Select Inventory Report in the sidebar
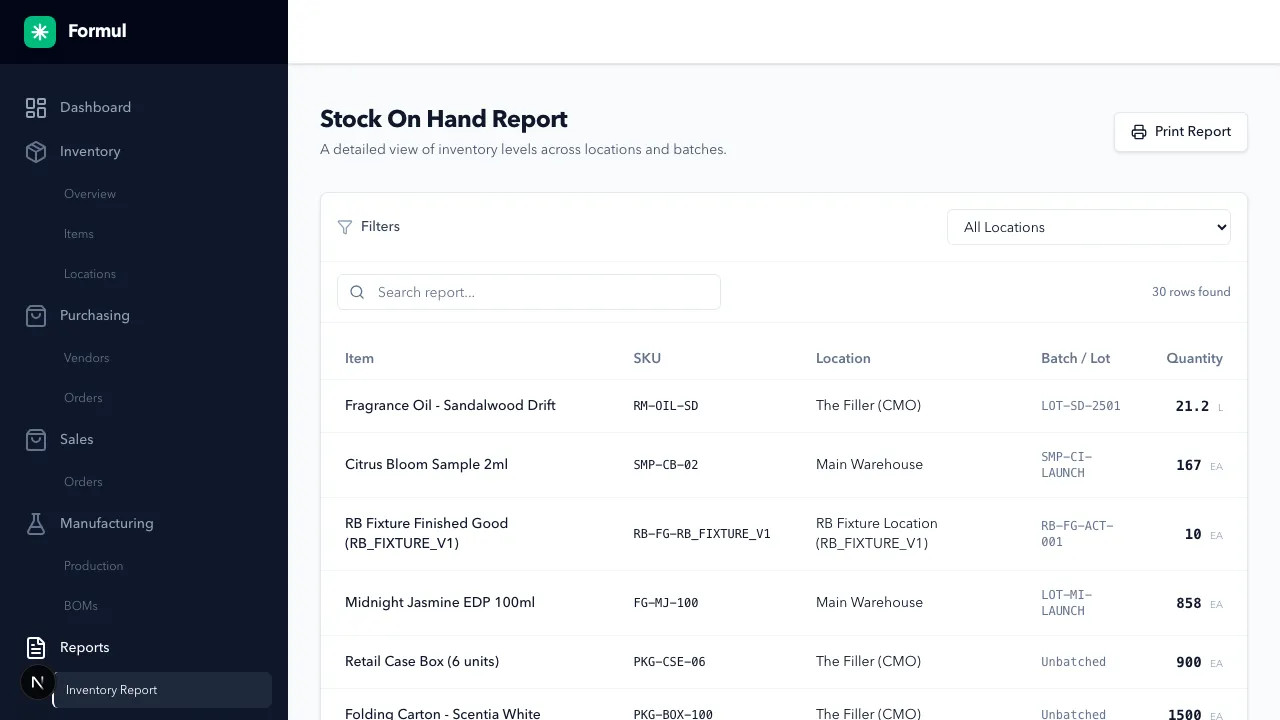This screenshot has width=1280, height=720. [x=111, y=690]
